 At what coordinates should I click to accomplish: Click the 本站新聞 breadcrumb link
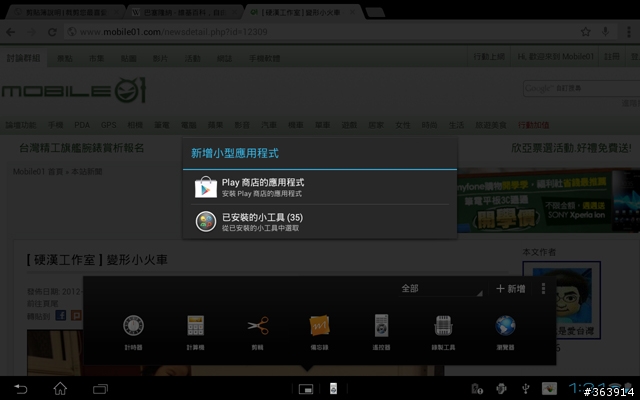click(87, 171)
